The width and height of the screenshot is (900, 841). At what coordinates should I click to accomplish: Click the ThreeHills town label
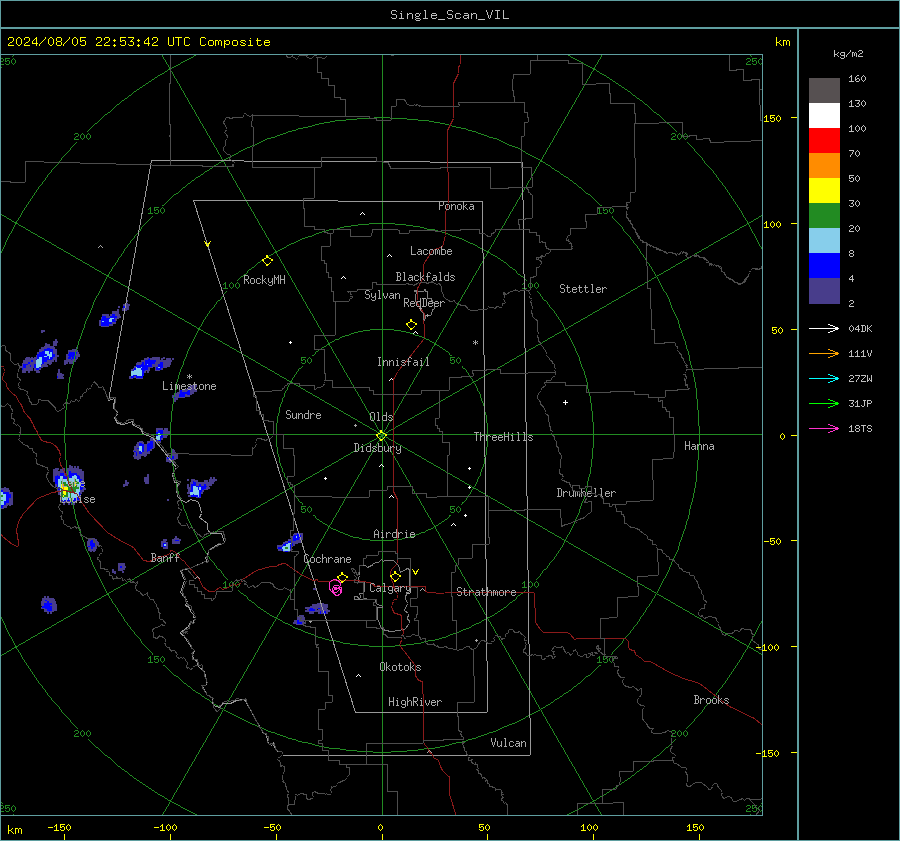pos(503,437)
